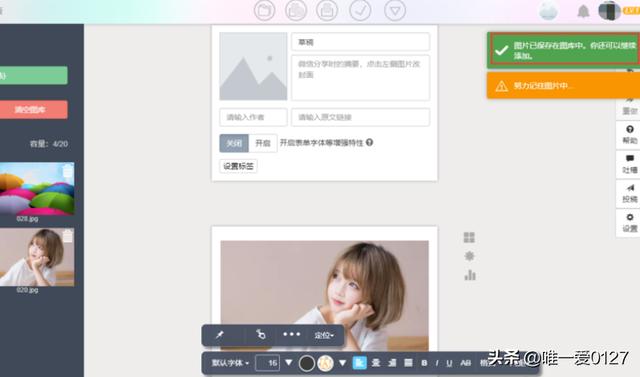Click the orange warning notification
The height and width of the screenshot is (377, 640).
pyautogui.click(x=563, y=85)
